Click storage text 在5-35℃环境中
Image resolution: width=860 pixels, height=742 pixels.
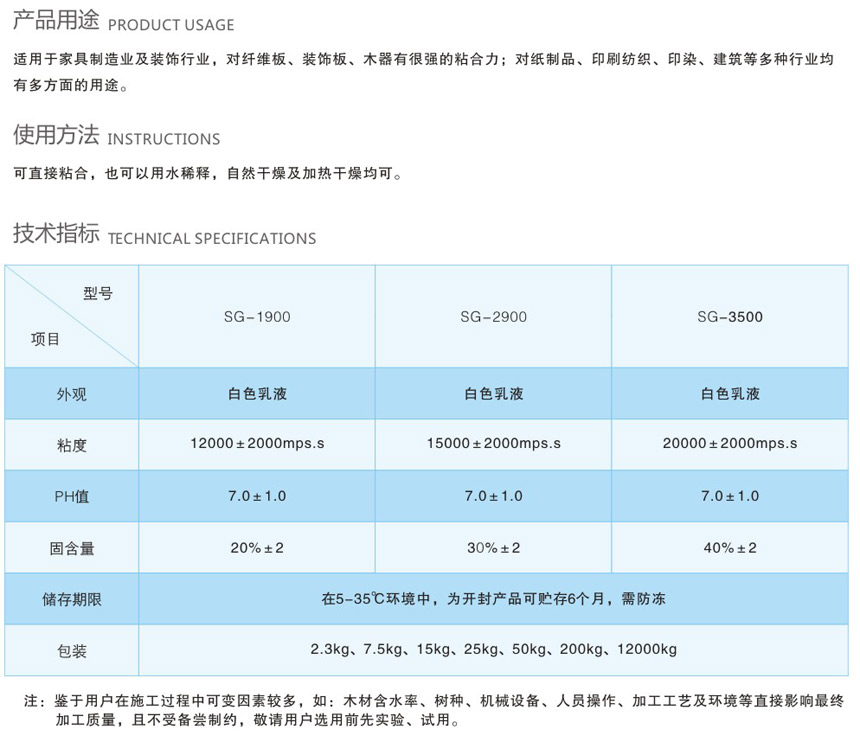tap(493, 598)
